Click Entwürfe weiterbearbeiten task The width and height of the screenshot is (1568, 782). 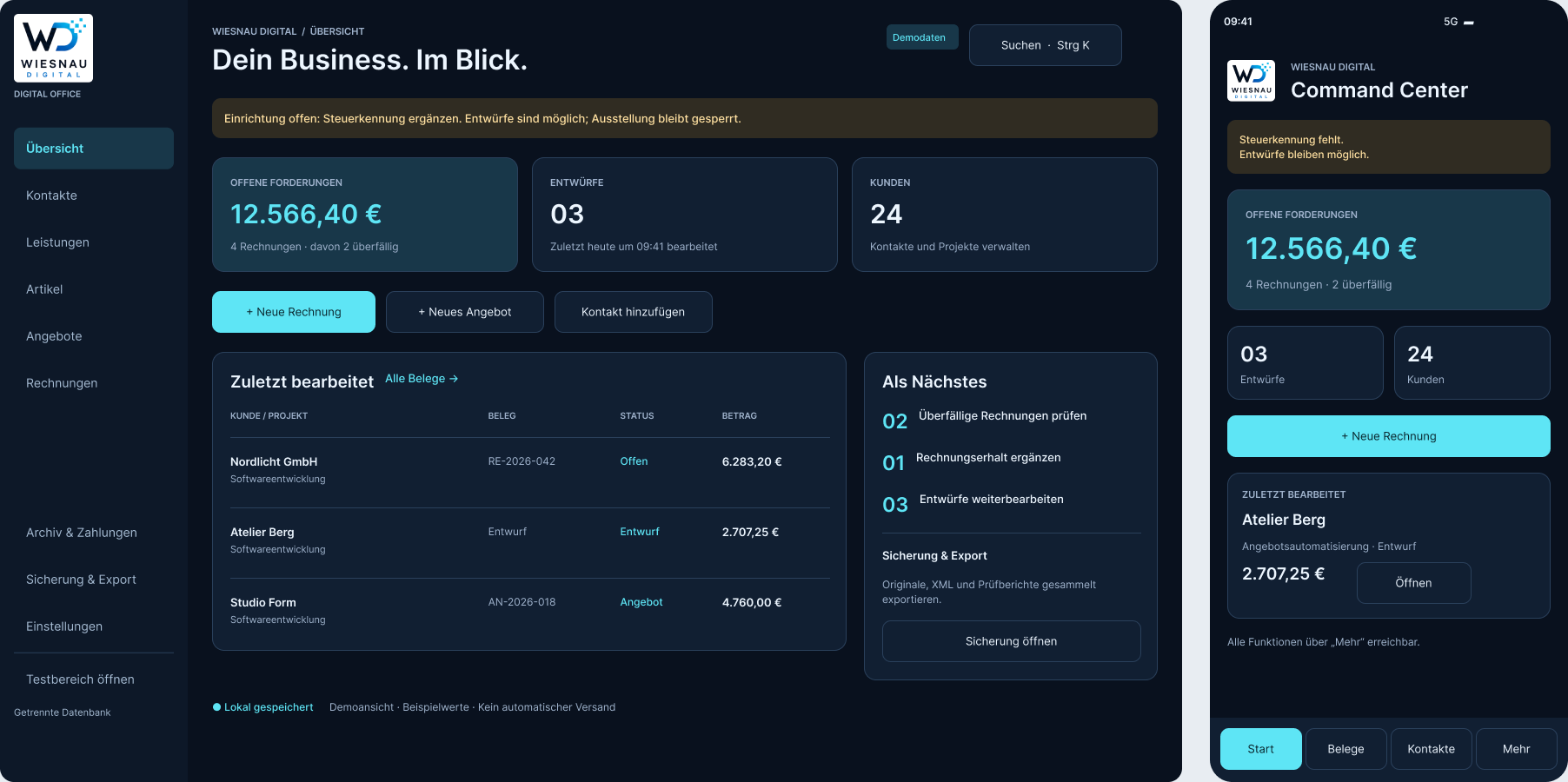click(992, 500)
